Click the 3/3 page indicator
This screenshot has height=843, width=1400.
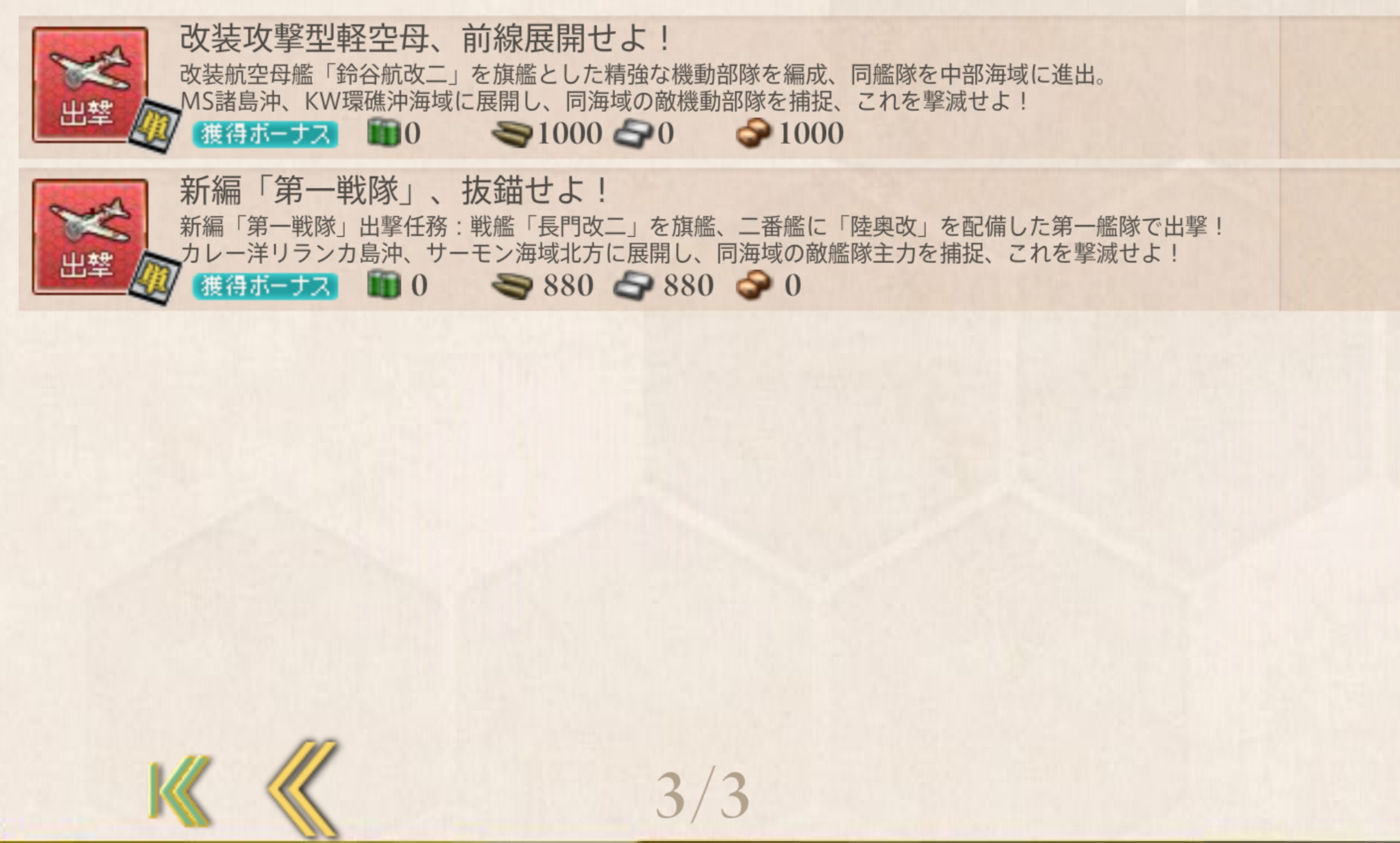click(702, 796)
